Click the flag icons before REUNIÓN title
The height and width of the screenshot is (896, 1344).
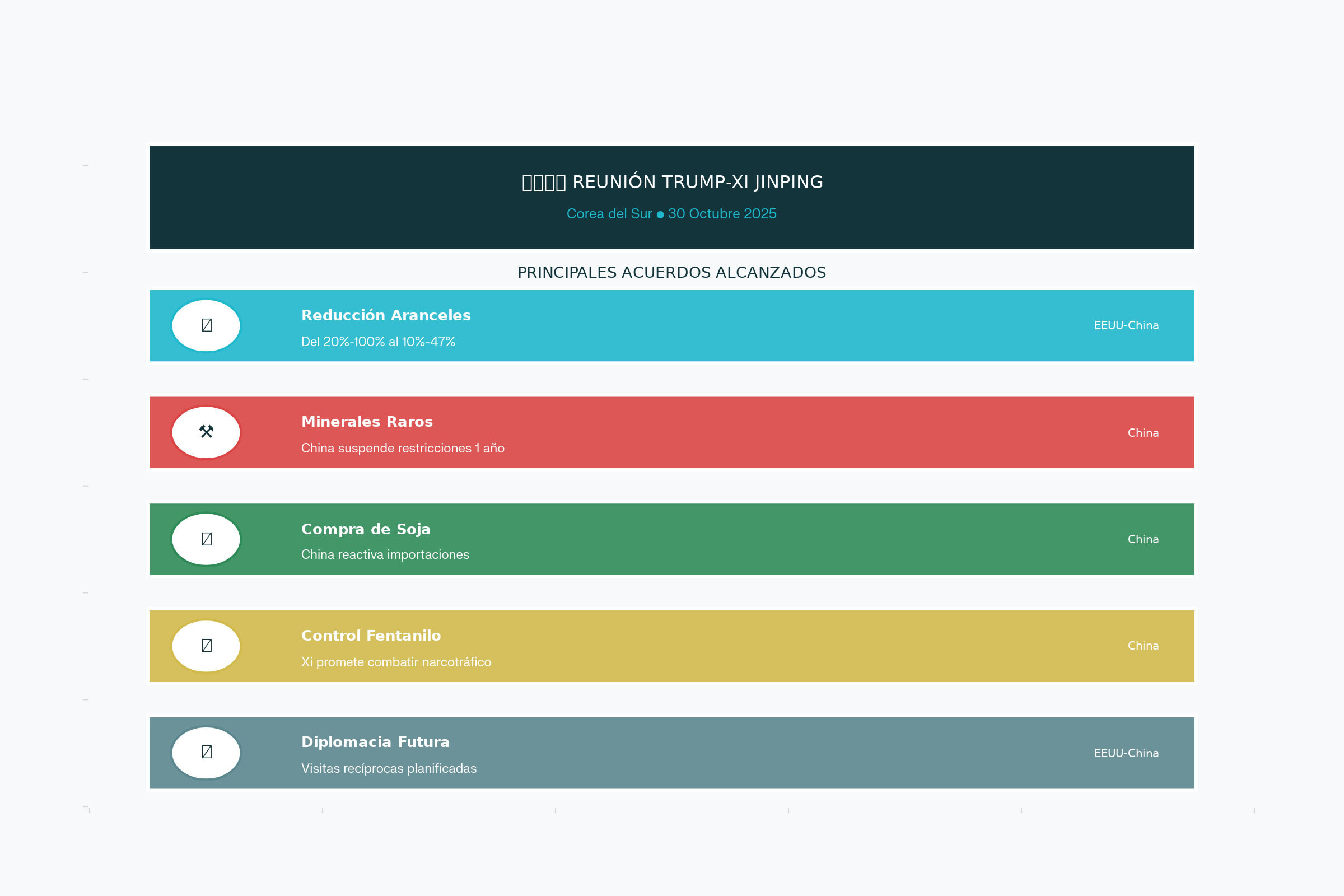pos(543,183)
